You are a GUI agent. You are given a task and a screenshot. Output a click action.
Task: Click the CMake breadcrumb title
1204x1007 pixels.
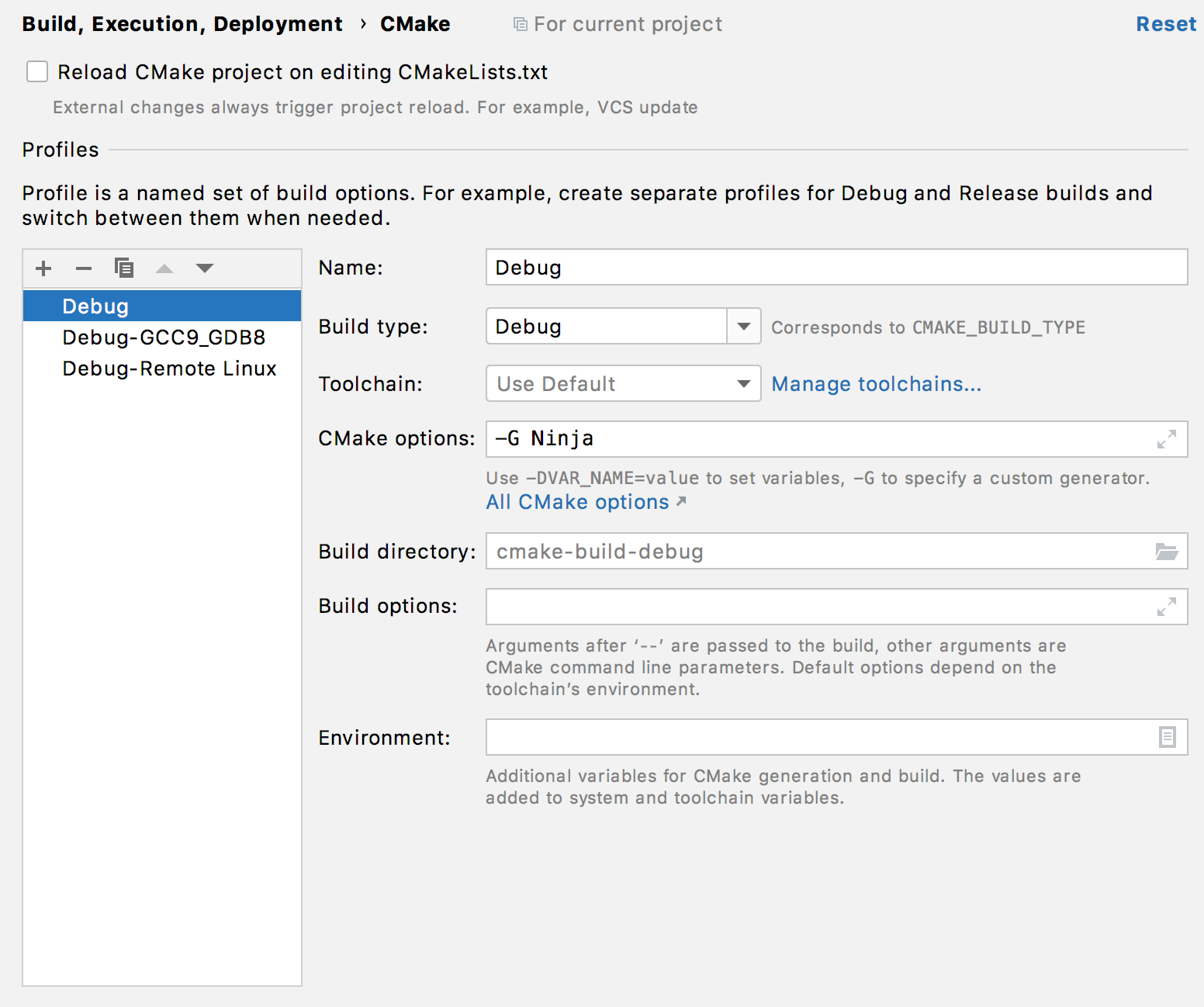click(415, 24)
